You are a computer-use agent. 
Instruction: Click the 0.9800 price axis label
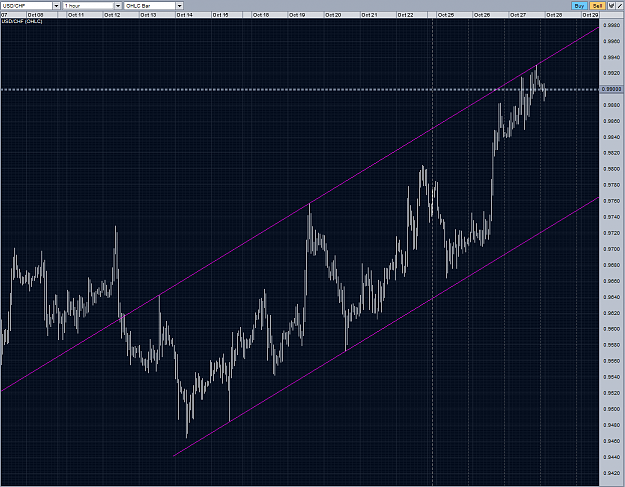pos(612,169)
